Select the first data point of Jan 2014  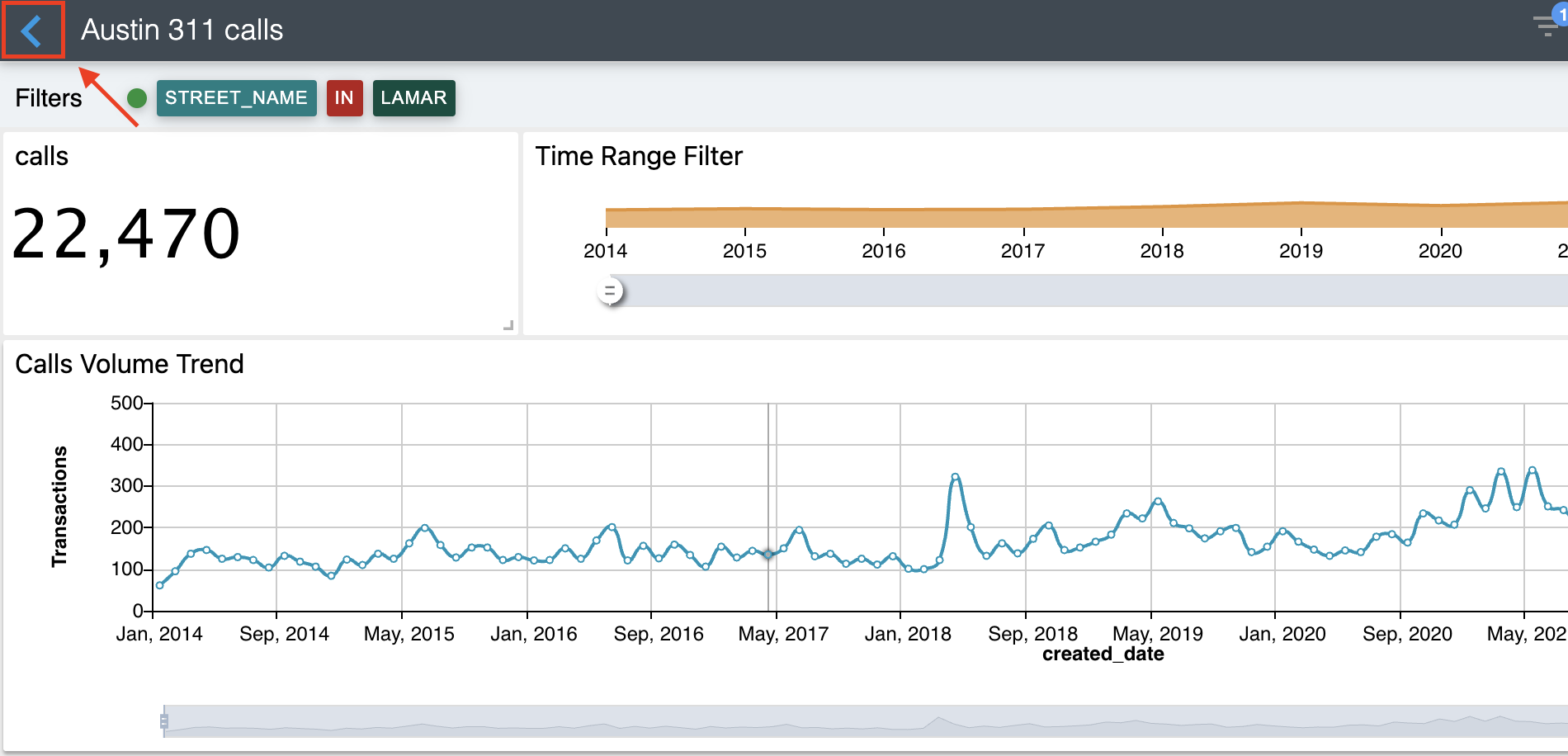pyautogui.click(x=160, y=585)
